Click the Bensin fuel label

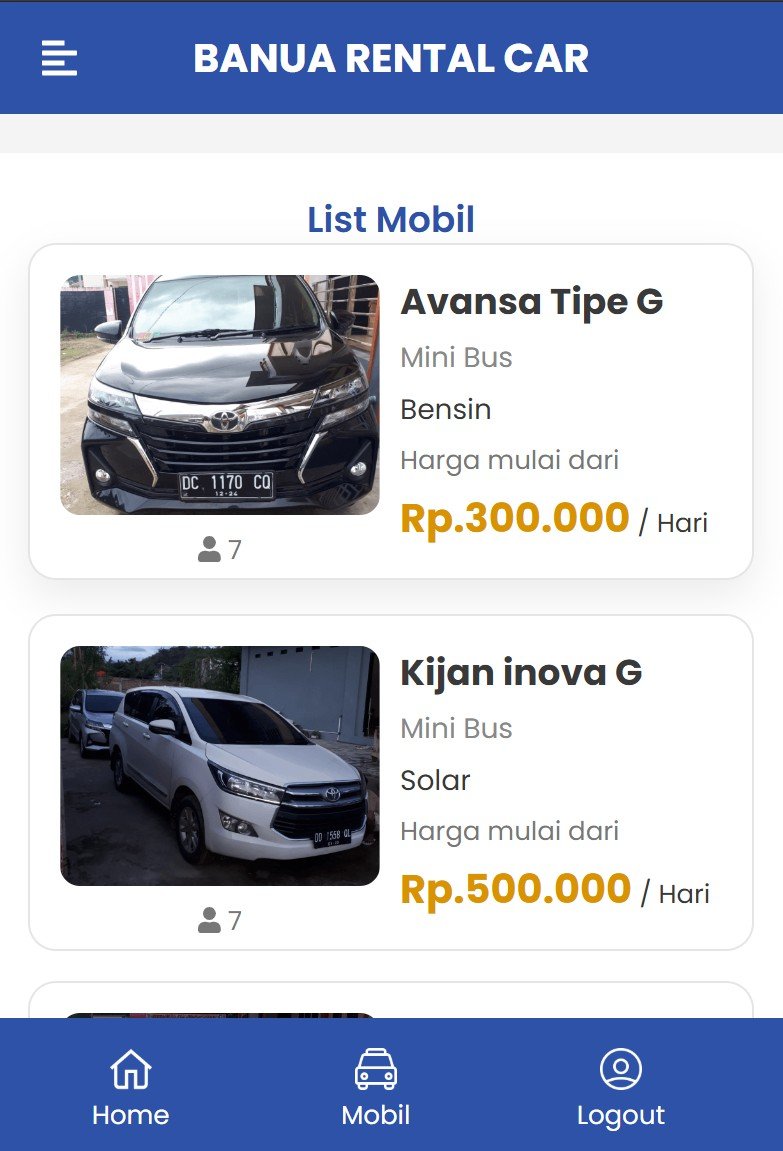click(446, 409)
